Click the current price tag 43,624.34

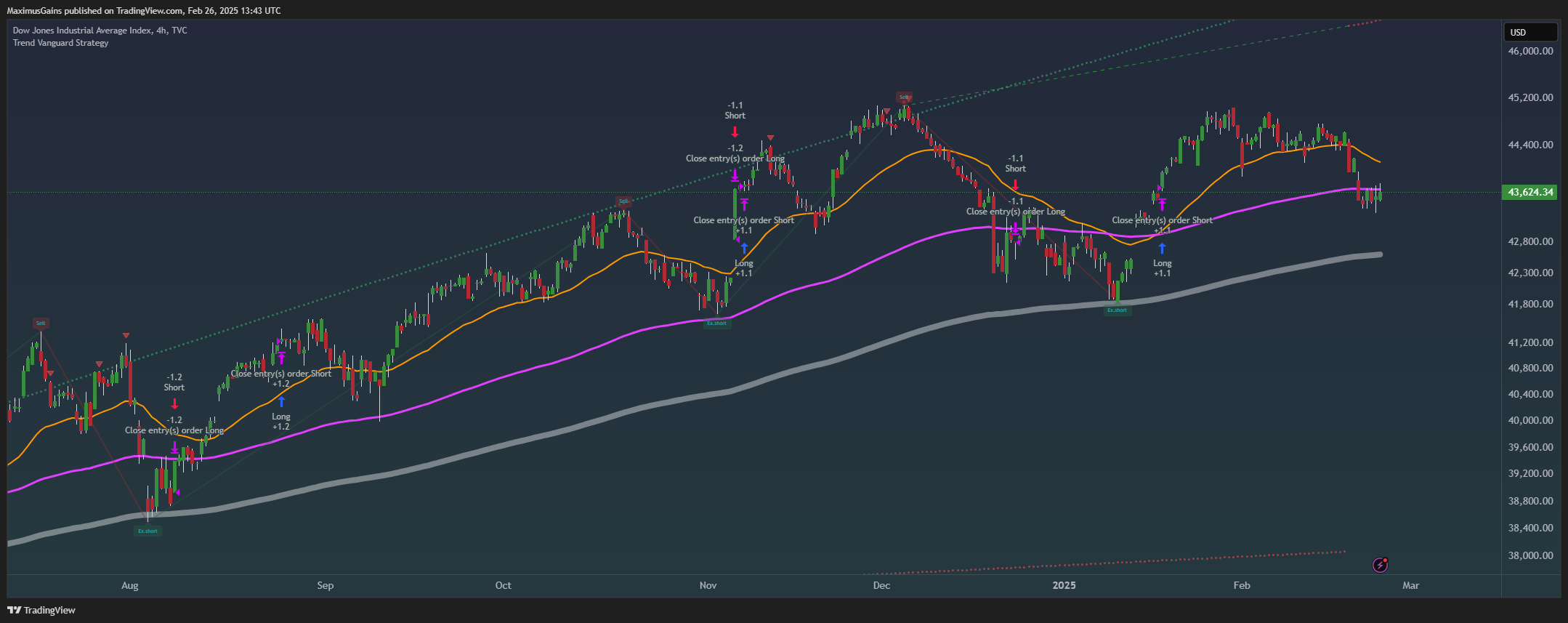(x=1529, y=192)
